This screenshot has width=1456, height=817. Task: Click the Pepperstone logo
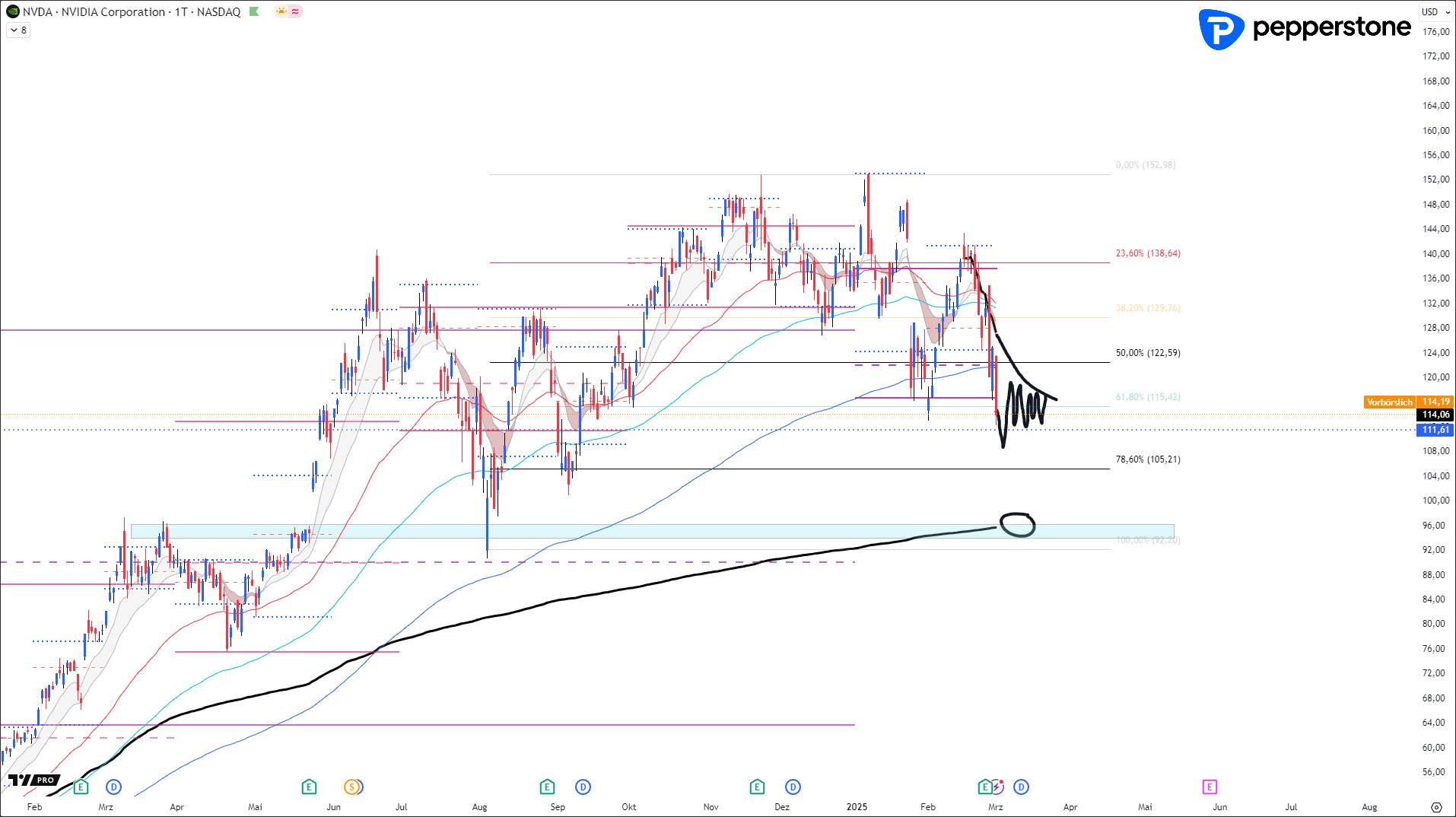click(x=1304, y=29)
